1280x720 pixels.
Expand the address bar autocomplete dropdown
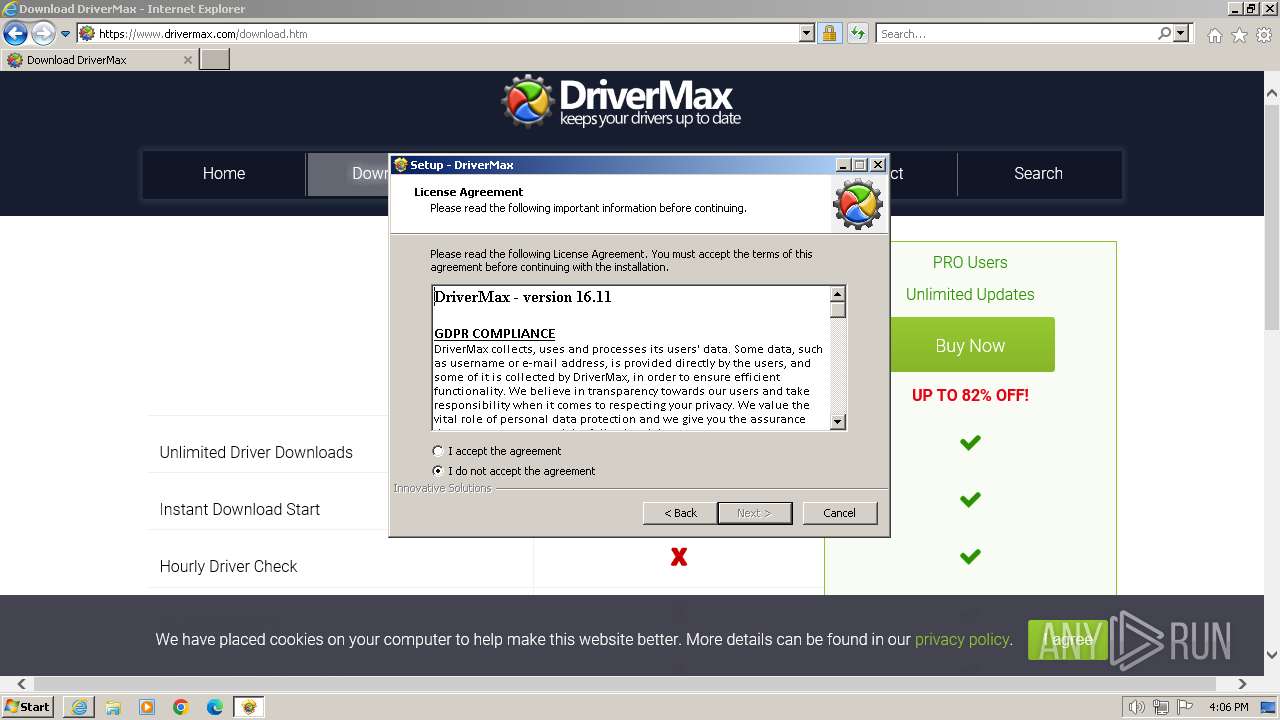(x=807, y=33)
